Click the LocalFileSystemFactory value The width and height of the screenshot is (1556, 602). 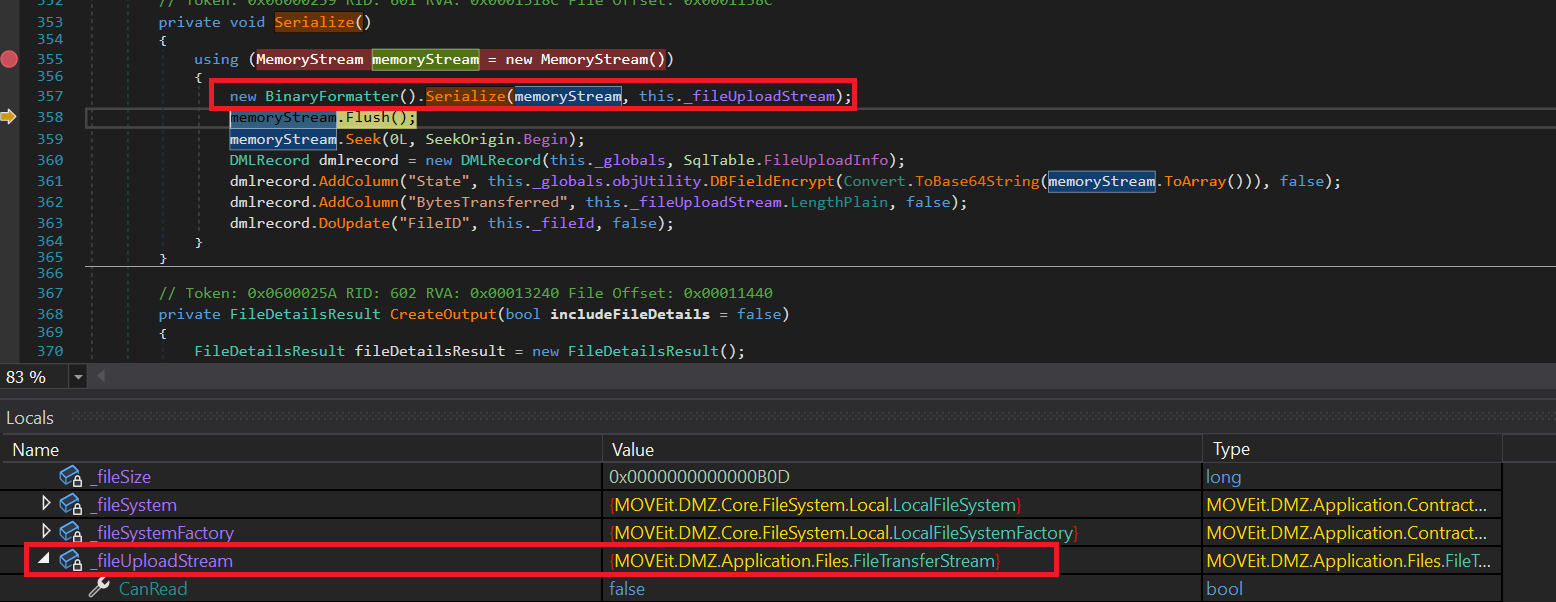click(843, 533)
